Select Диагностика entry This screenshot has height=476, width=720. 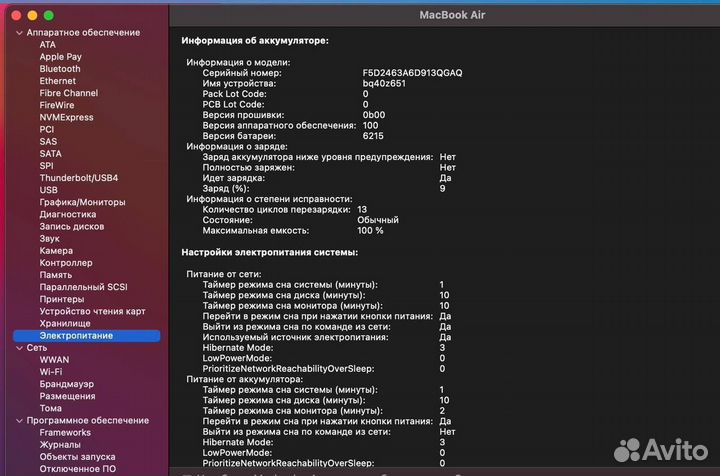(68, 214)
